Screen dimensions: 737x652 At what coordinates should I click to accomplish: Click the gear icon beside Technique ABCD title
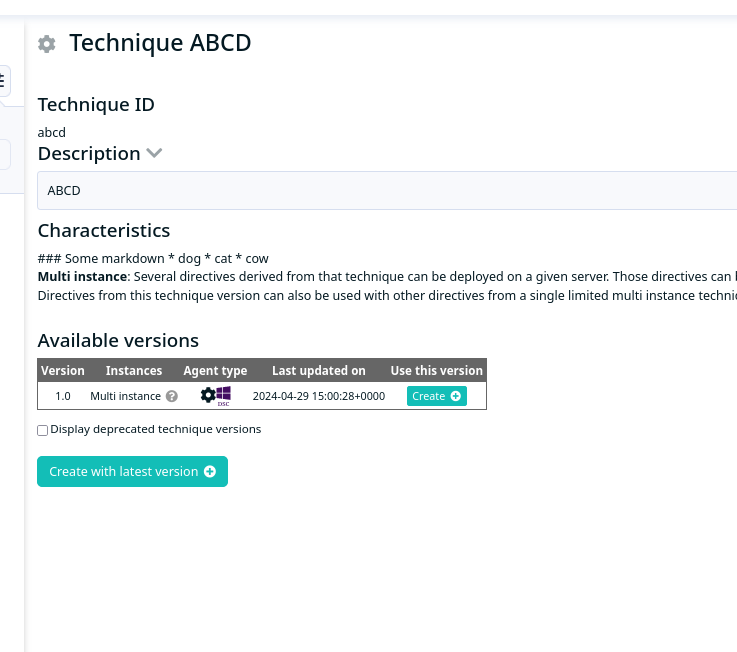47,44
